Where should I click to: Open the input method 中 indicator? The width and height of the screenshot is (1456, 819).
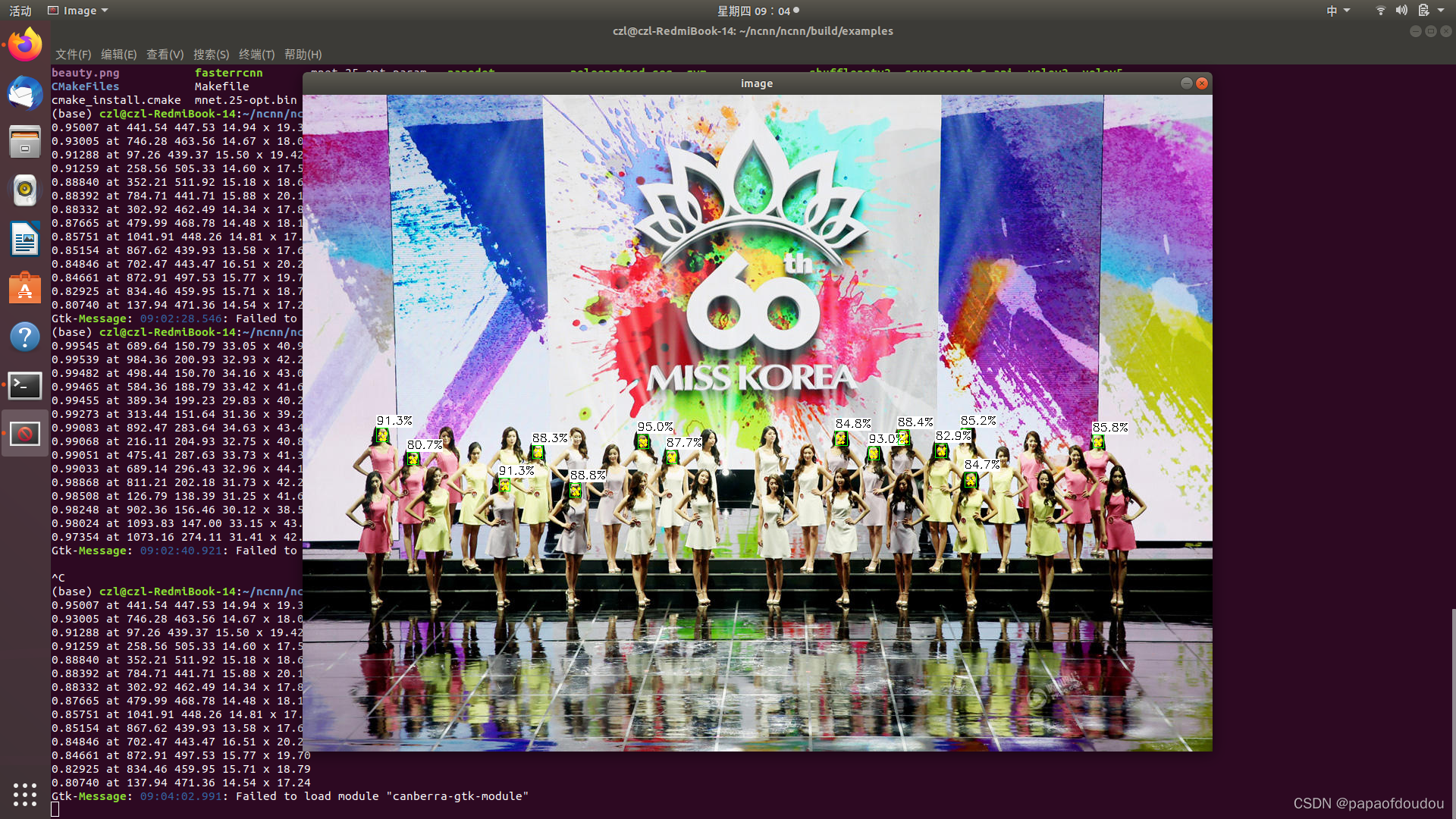click(x=1338, y=11)
